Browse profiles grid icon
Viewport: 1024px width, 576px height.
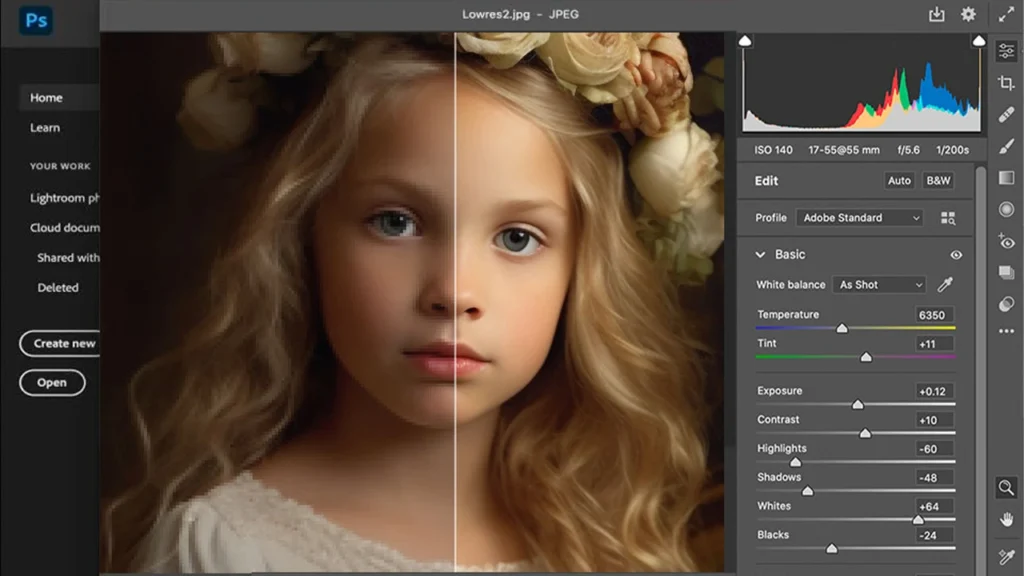pyautogui.click(x=948, y=218)
